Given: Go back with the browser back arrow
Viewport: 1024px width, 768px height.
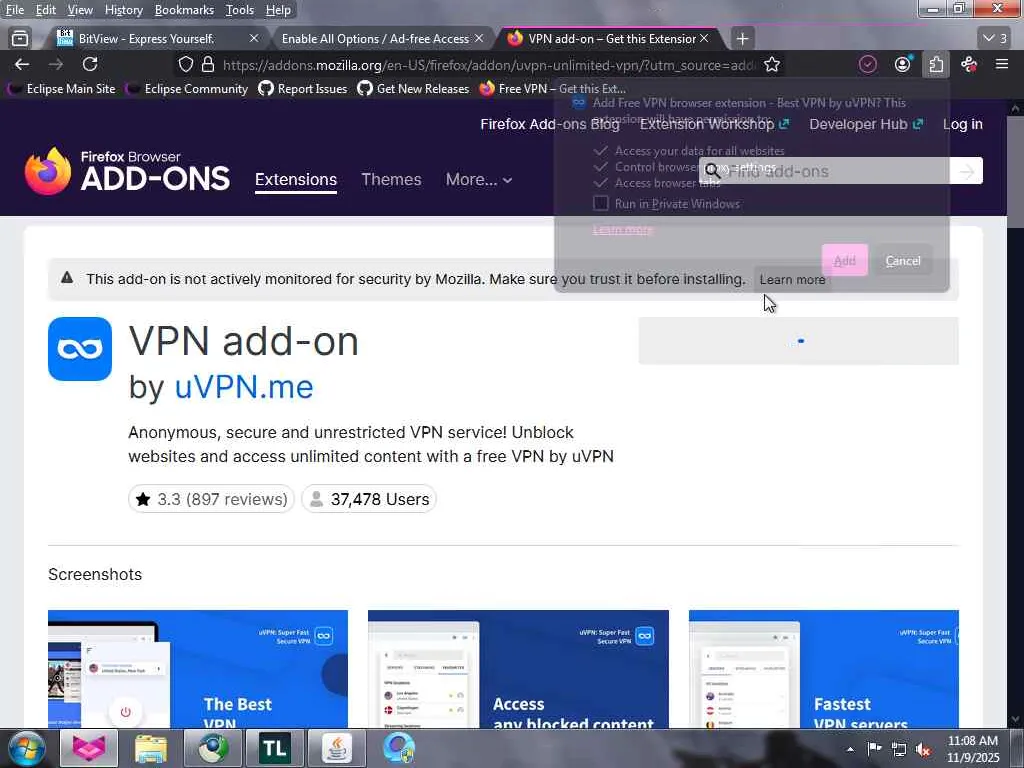Looking at the screenshot, I should (22, 64).
